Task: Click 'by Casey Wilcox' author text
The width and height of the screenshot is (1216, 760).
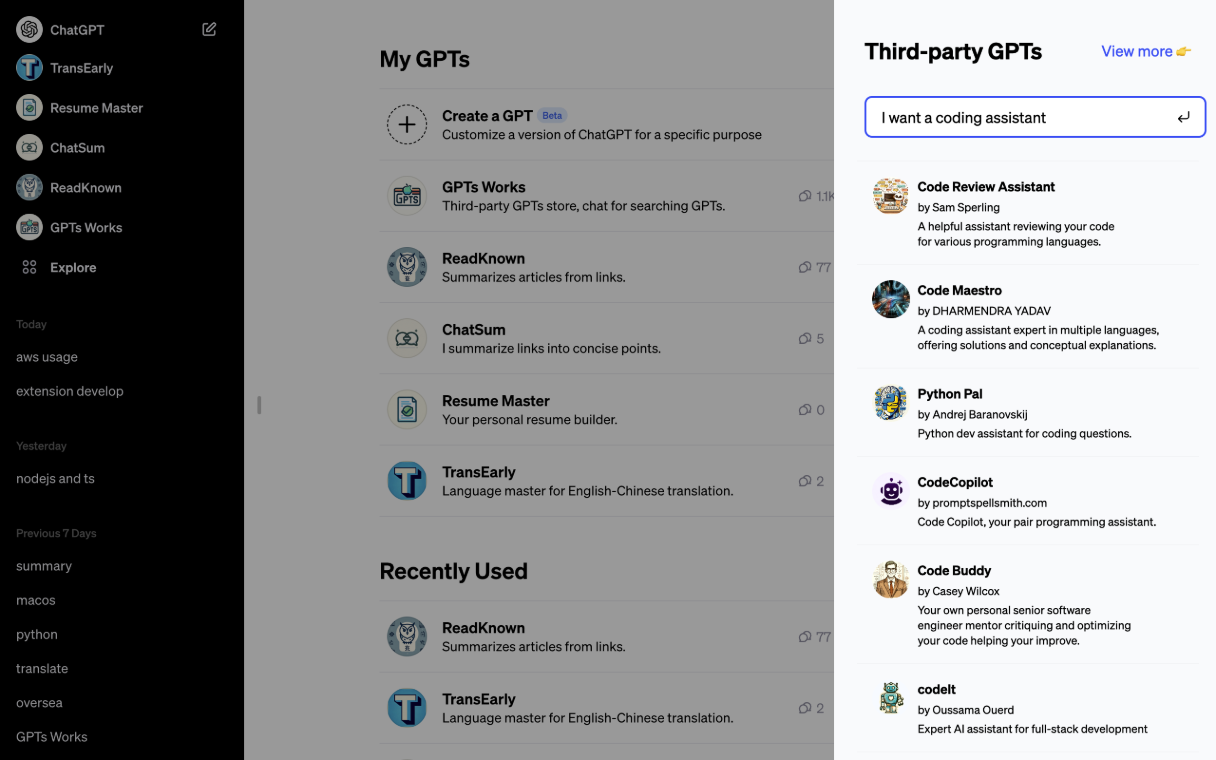Action: point(958,592)
